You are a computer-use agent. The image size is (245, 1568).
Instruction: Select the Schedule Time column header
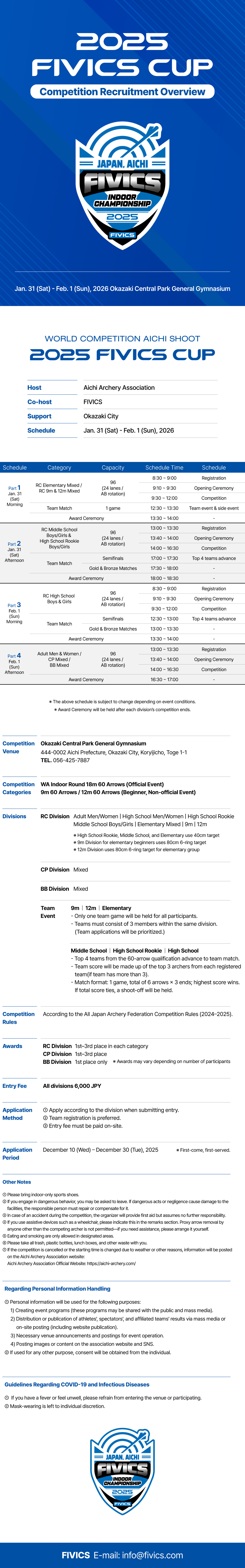[164, 467]
